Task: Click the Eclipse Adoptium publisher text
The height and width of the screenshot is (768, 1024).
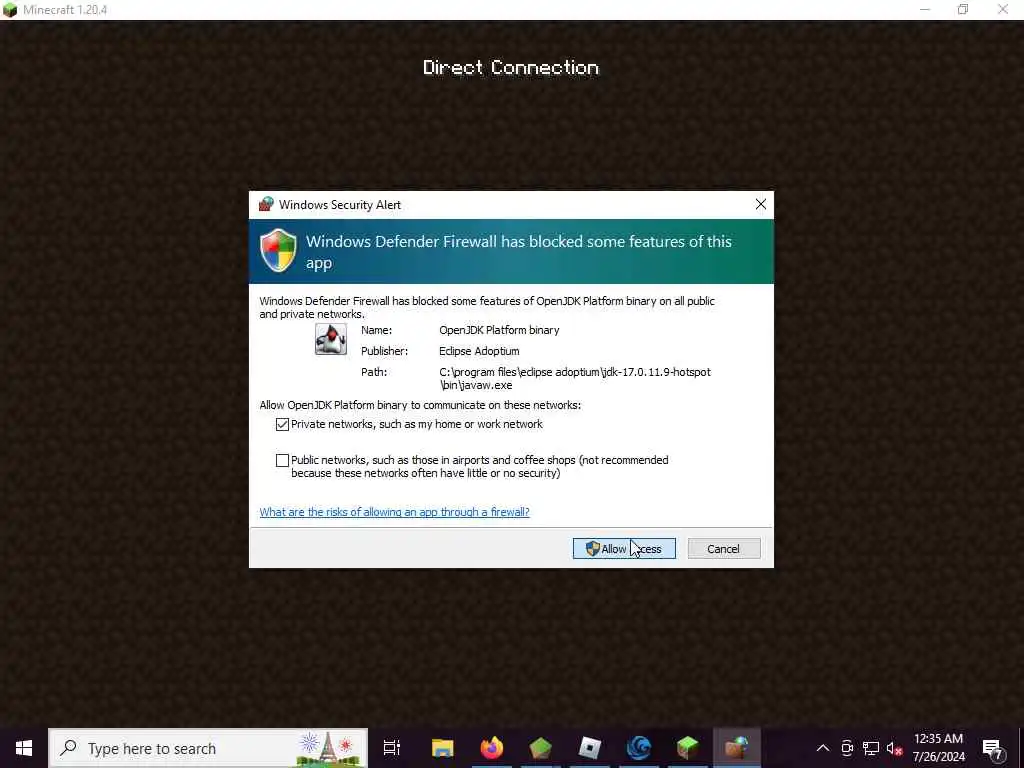Action: click(479, 351)
